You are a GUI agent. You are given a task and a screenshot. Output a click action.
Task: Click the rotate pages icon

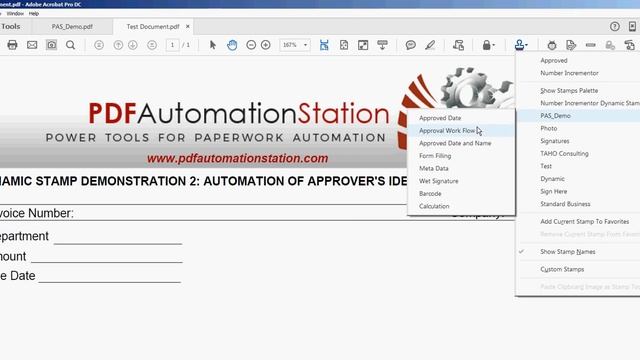[x=458, y=45]
